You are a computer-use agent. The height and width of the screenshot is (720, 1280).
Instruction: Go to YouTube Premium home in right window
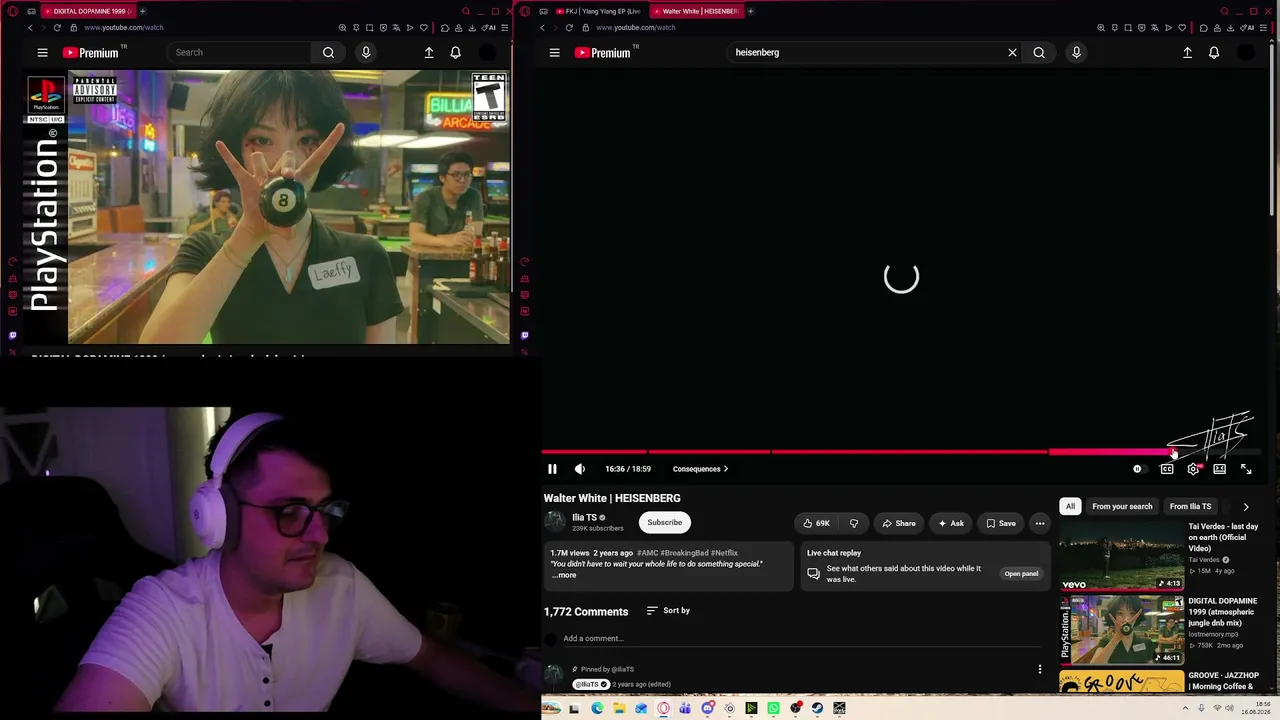(602, 53)
